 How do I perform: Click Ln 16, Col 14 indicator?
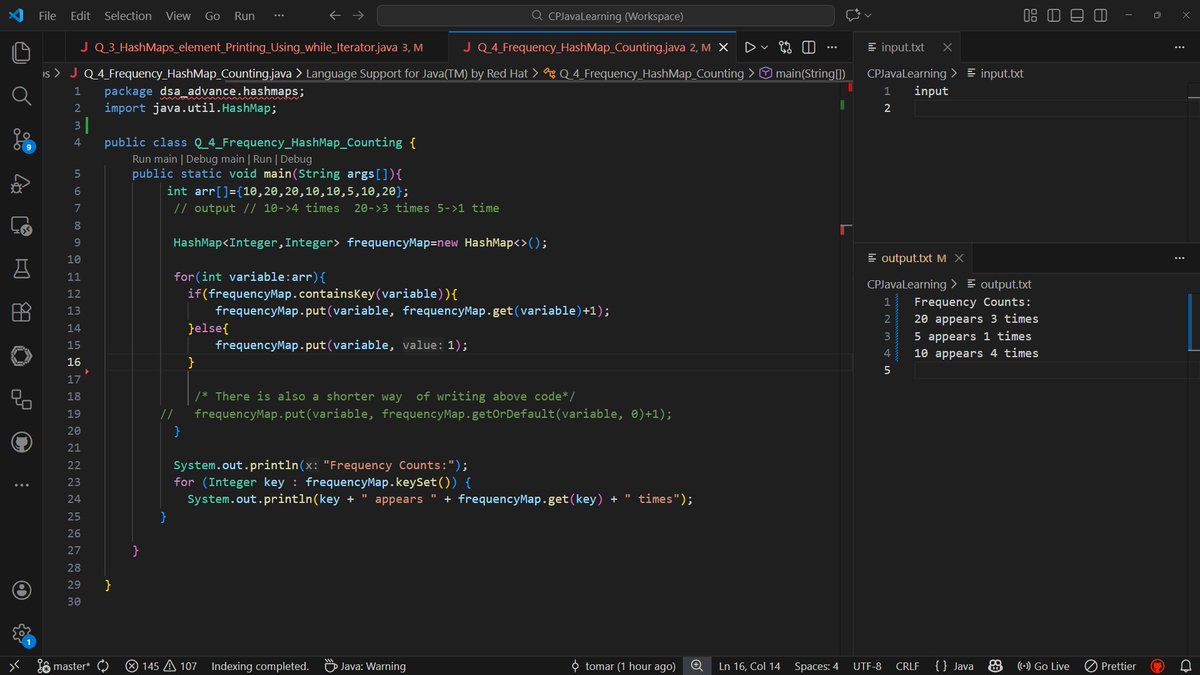coord(749,666)
